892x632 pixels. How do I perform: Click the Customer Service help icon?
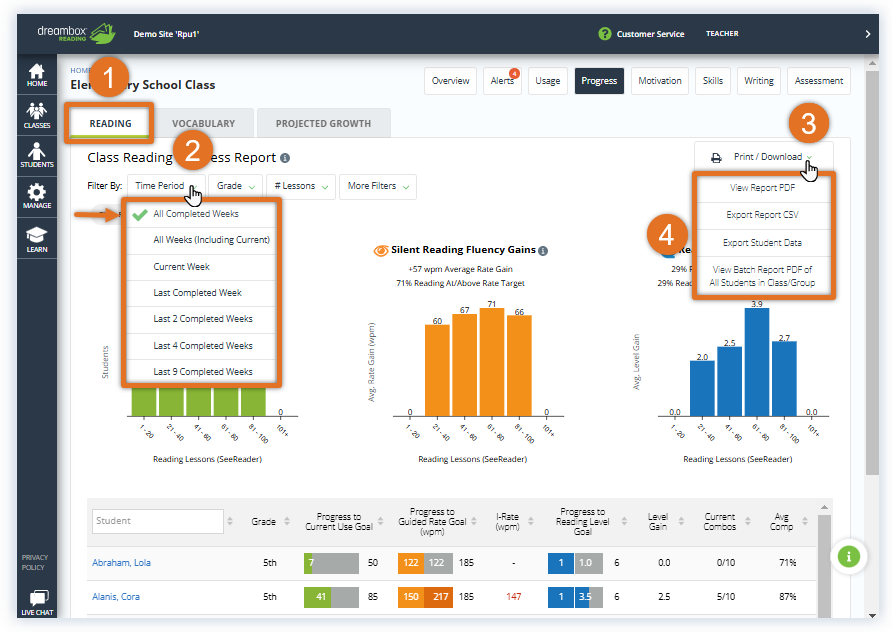click(605, 33)
